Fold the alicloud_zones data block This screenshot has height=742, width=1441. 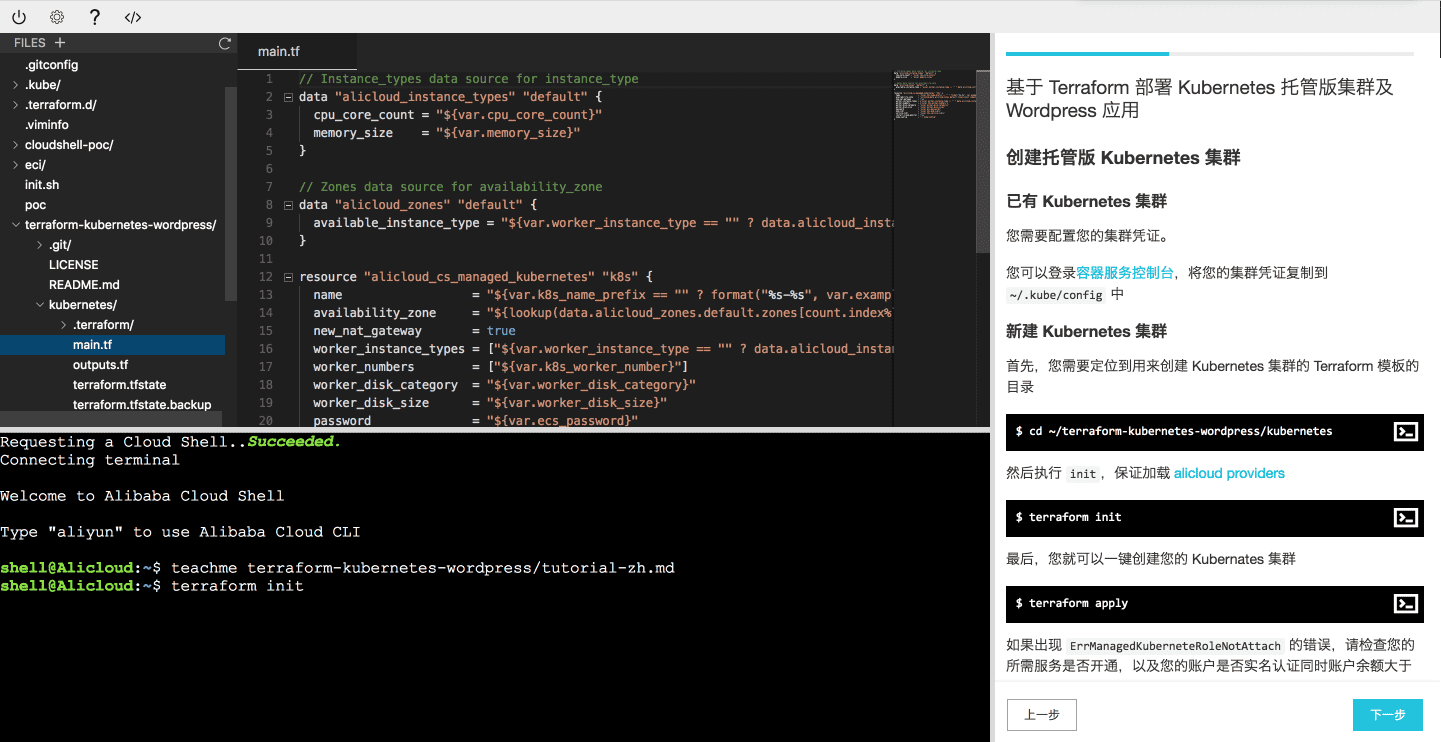287,204
